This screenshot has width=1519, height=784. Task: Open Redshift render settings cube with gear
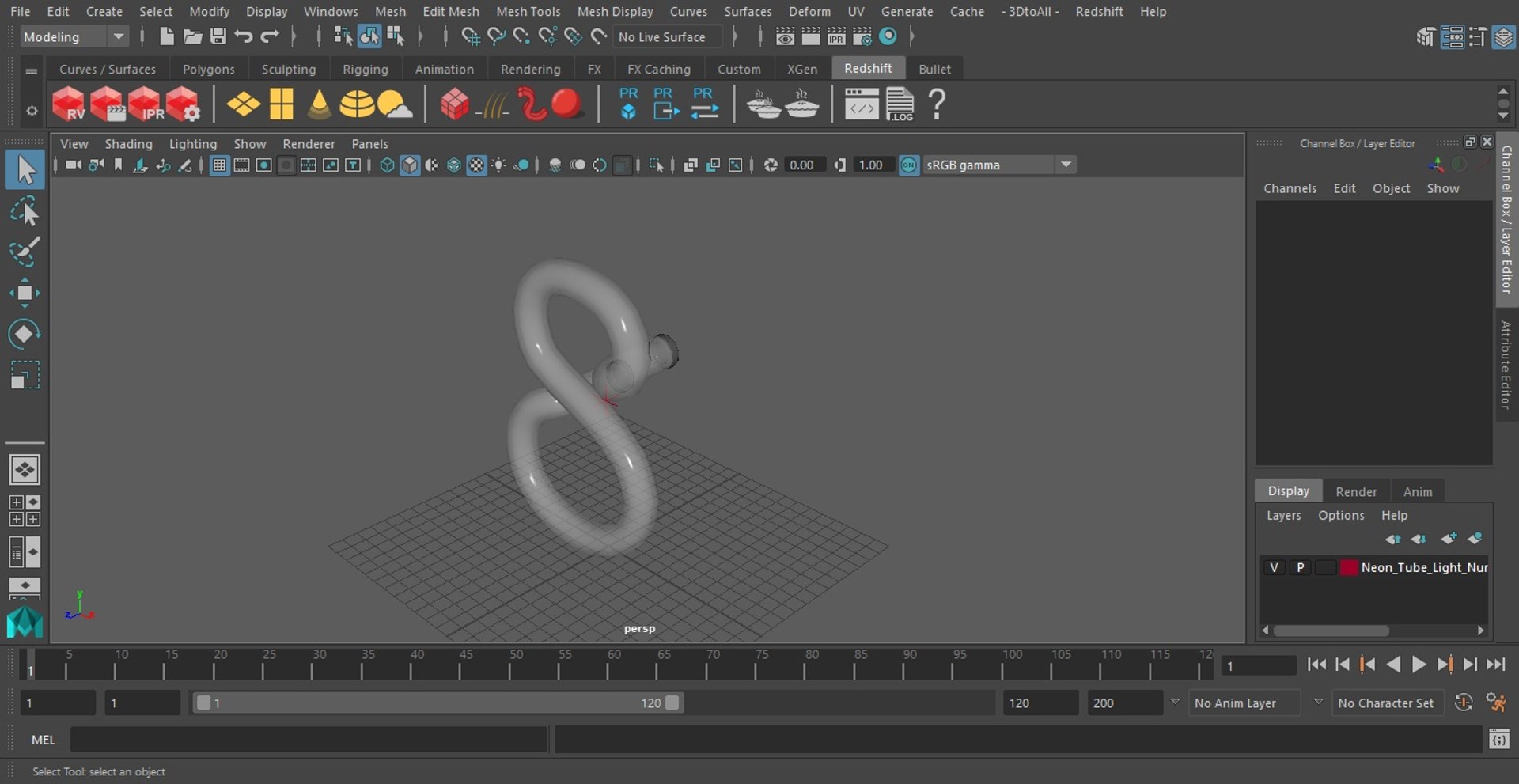pyautogui.click(x=183, y=104)
